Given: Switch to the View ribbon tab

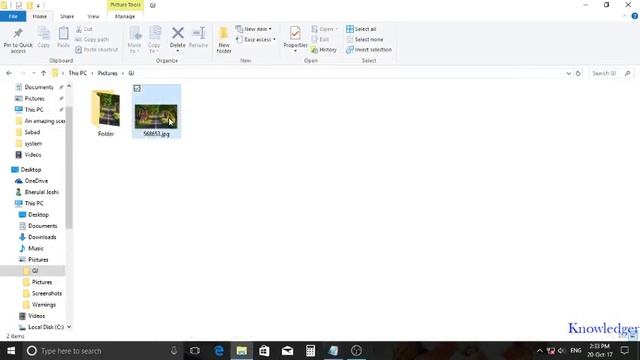Looking at the screenshot, I should 93,16.
